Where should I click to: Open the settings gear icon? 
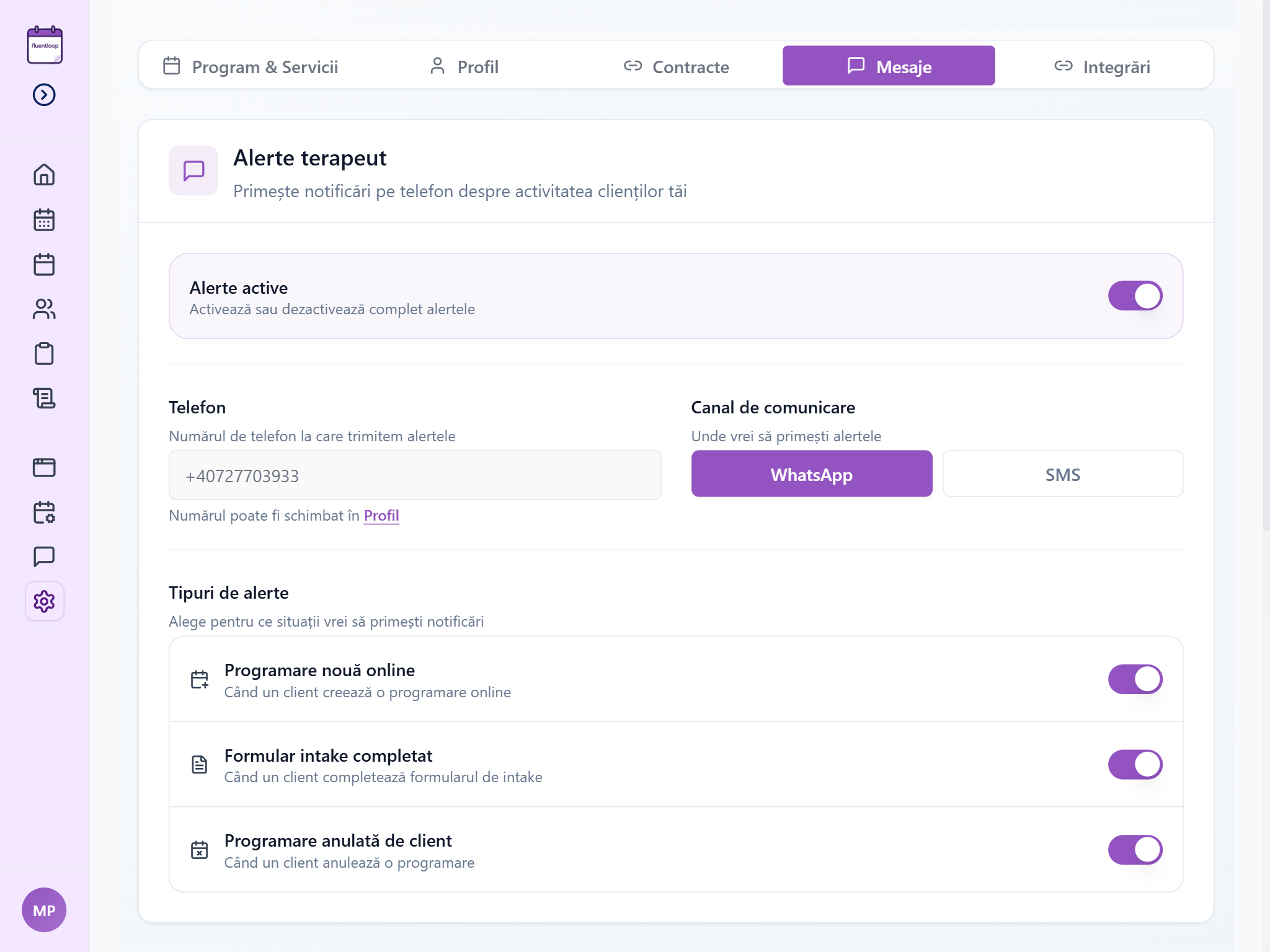point(44,601)
